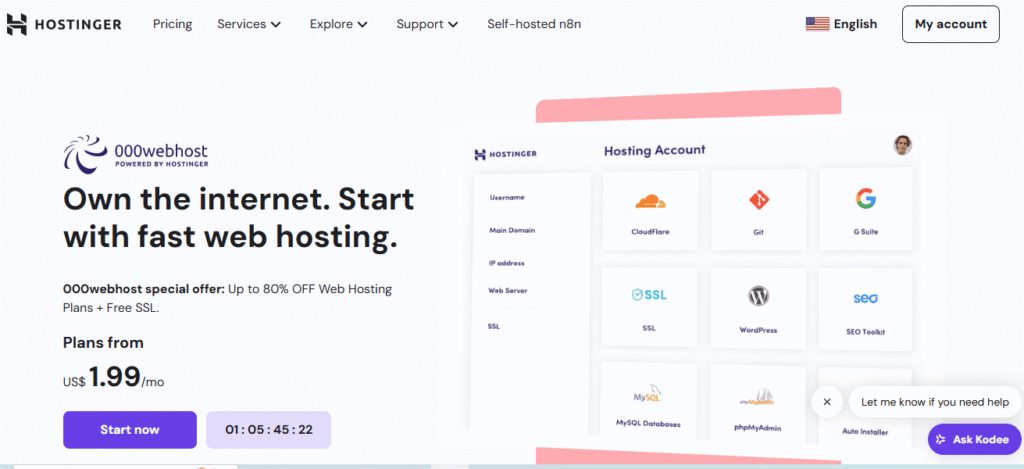Click the user avatar in Hosting Account

[x=903, y=145]
